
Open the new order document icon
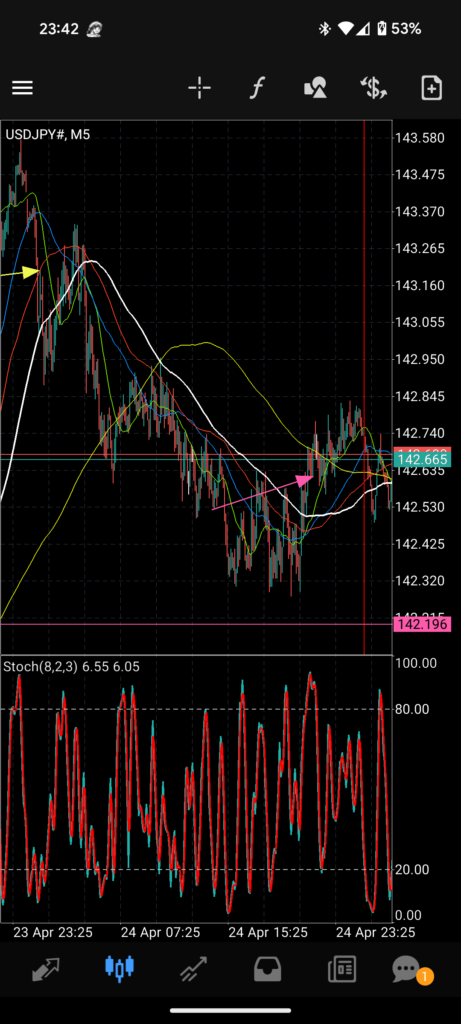click(x=432, y=88)
